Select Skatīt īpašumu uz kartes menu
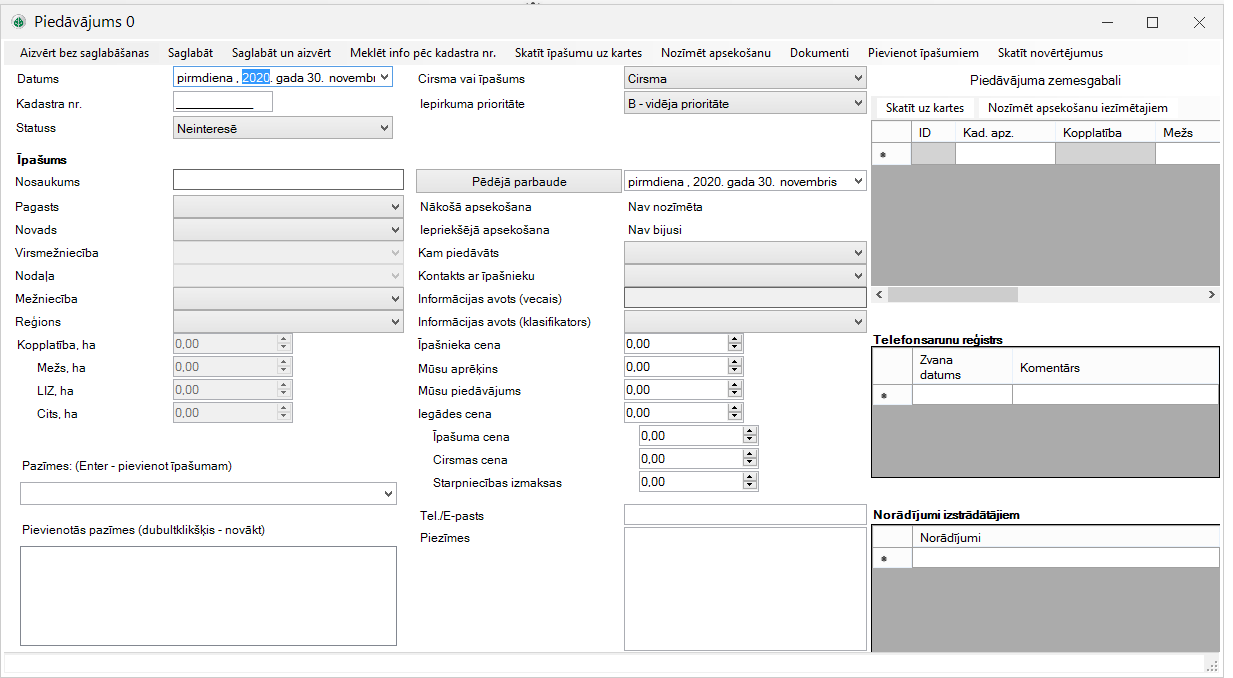 click(578, 53)
